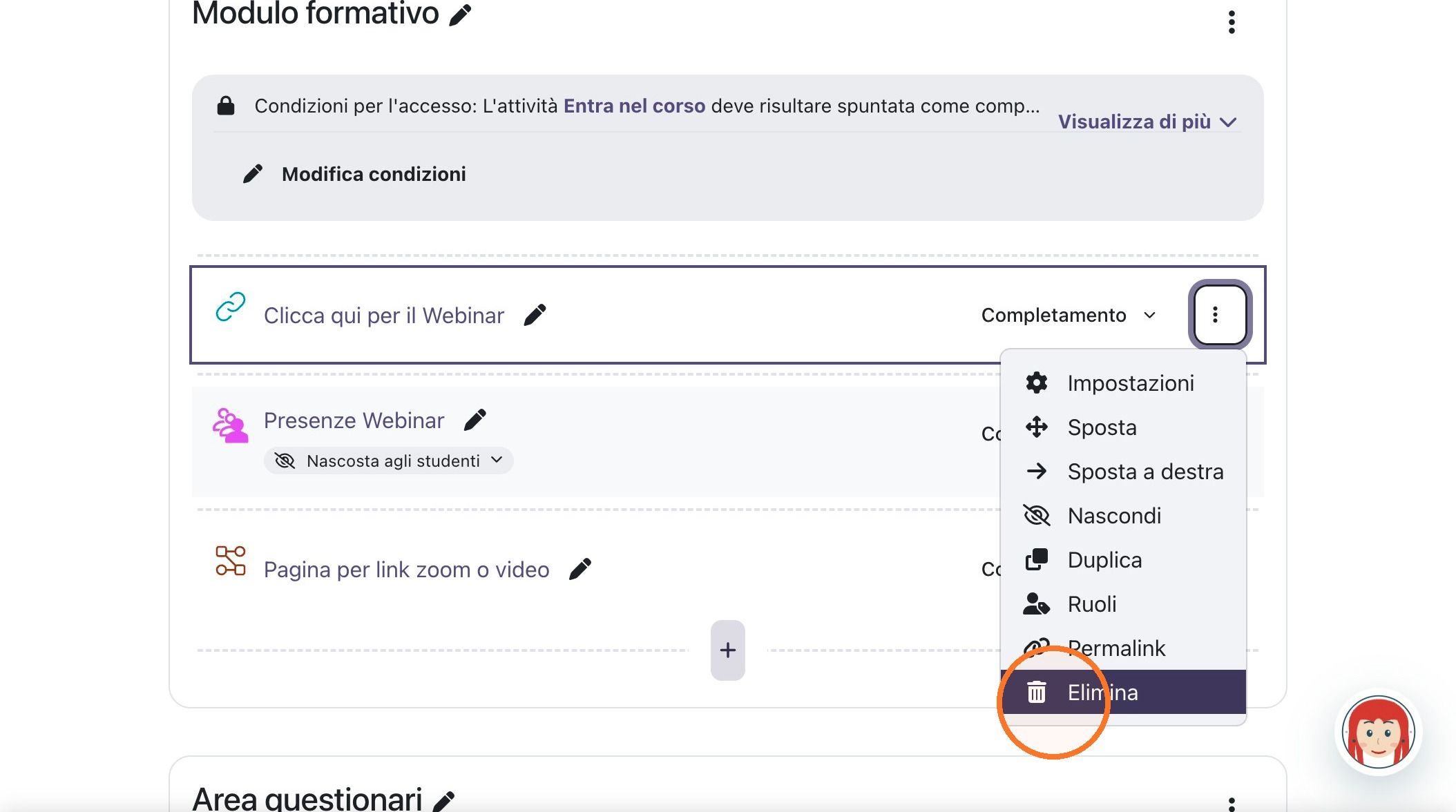Select Permalink from the actions menu
The width and height of the screenshot is (1456, 812).
[x=1123, y=648]
